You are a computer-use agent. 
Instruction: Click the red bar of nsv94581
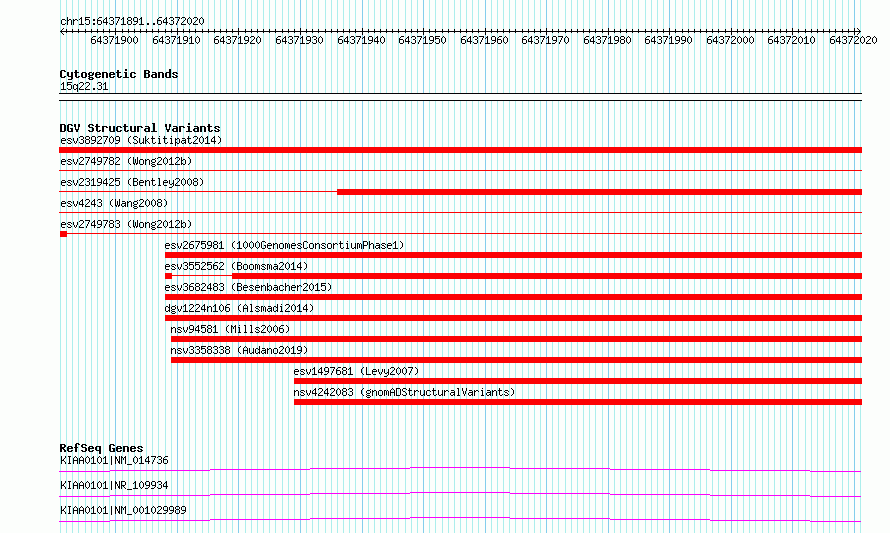[517, 339]
